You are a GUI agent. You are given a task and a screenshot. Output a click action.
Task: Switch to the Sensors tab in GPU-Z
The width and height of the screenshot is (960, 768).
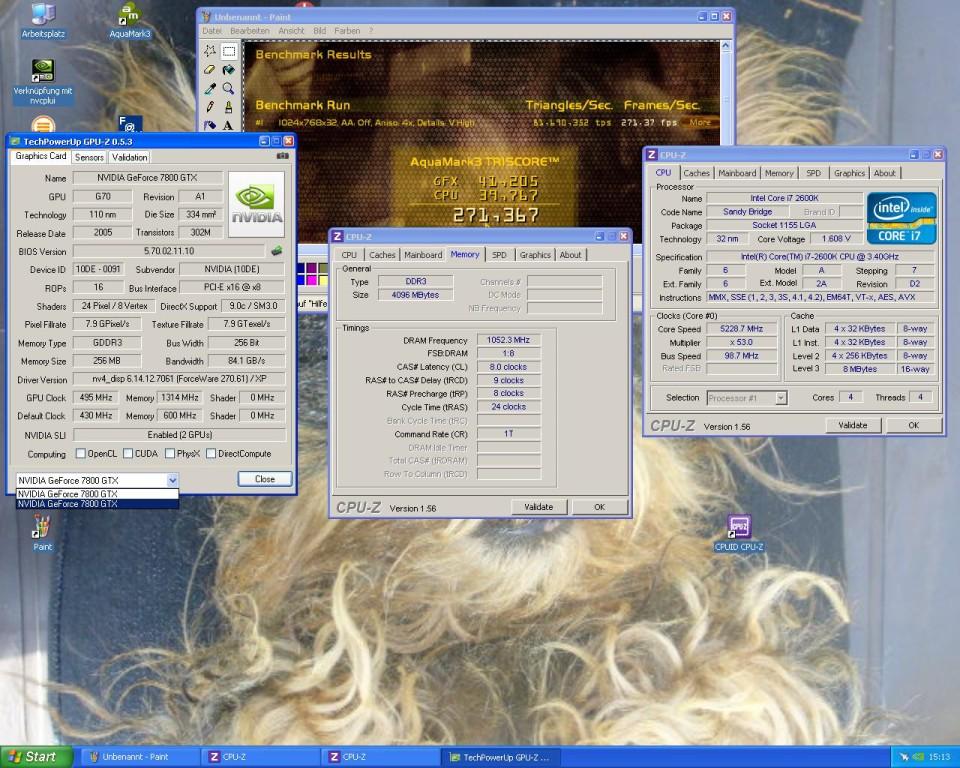coord(89,157)
